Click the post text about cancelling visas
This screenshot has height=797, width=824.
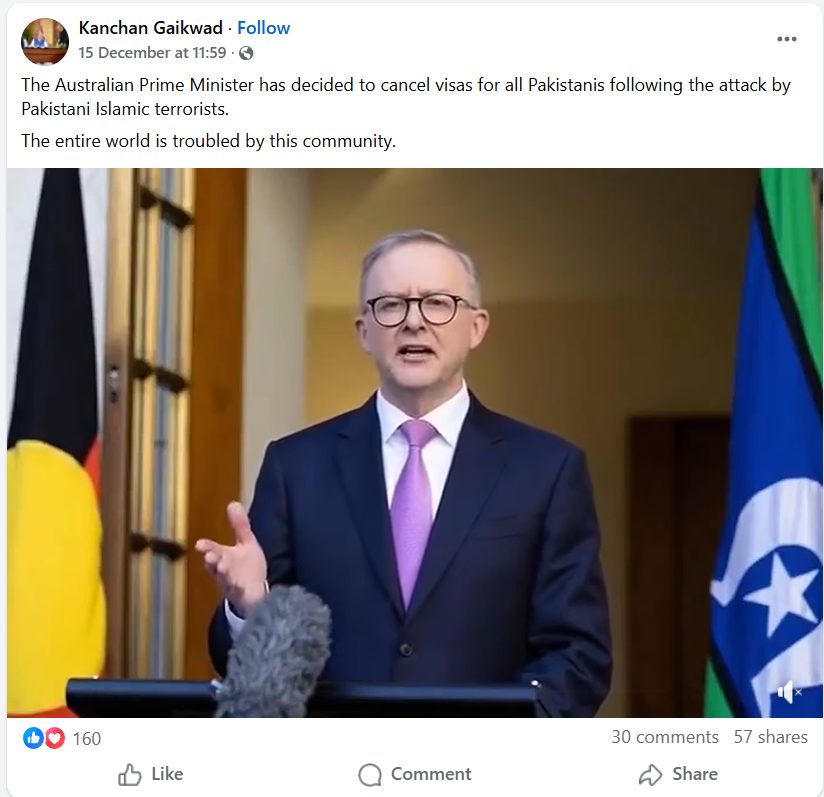click(406, 97)
